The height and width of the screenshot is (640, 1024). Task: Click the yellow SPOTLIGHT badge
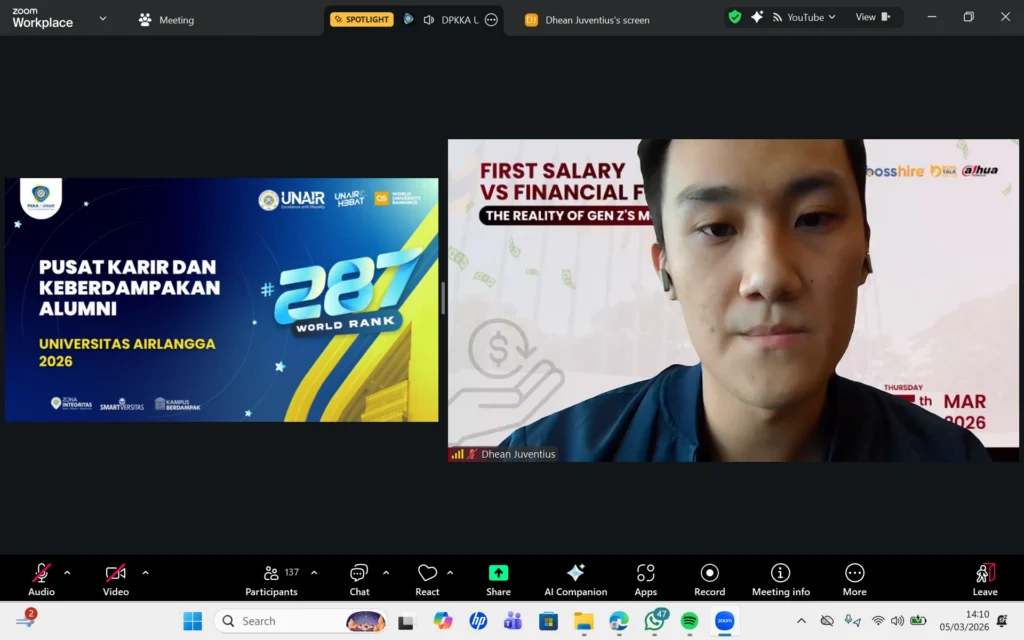pyautogui.click(x=361, y=20)
